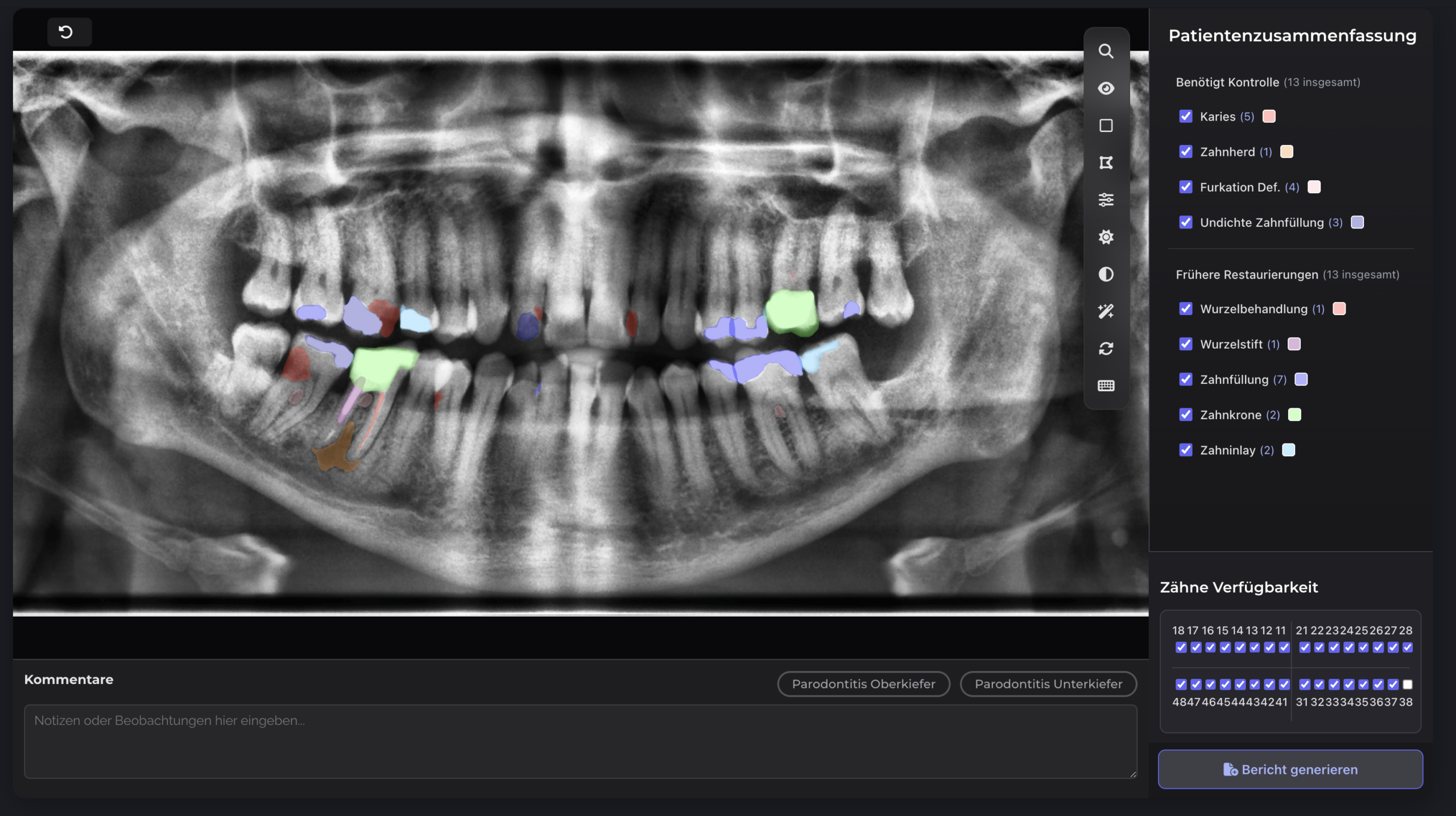Uncheck the Zahnkrone checkbox
Viewport: 1456px width, 816px height.
tap(1186, 415)
